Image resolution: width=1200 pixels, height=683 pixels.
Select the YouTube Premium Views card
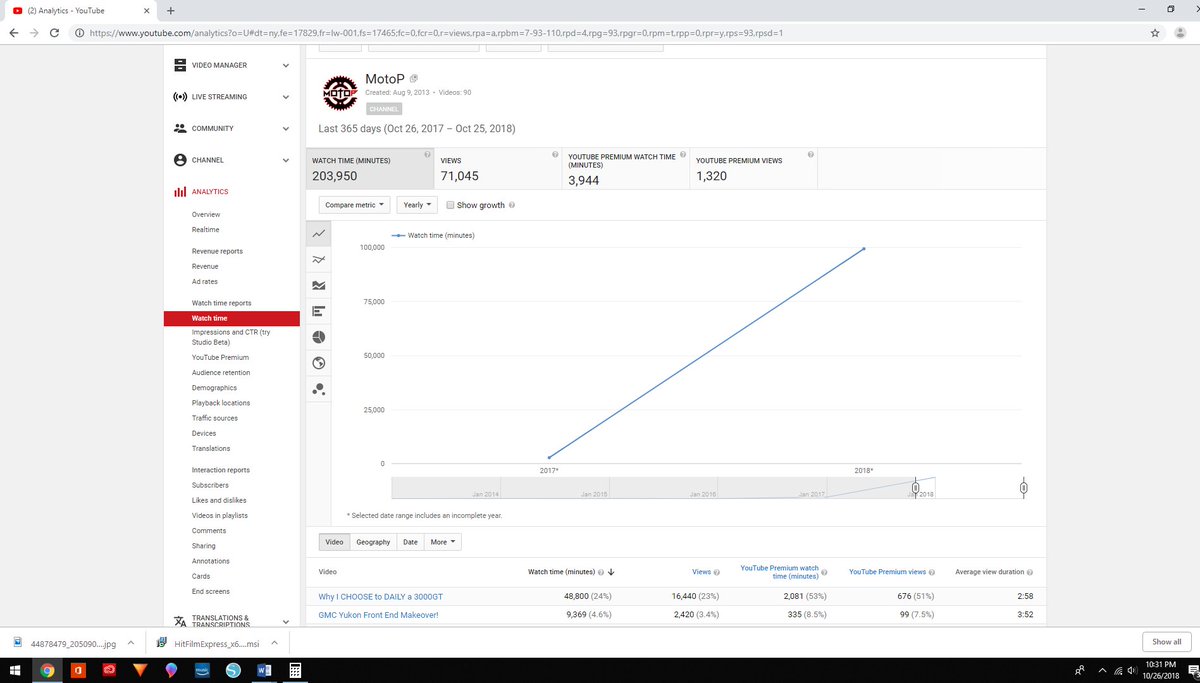pyautogui.click(x=753, y=169)
